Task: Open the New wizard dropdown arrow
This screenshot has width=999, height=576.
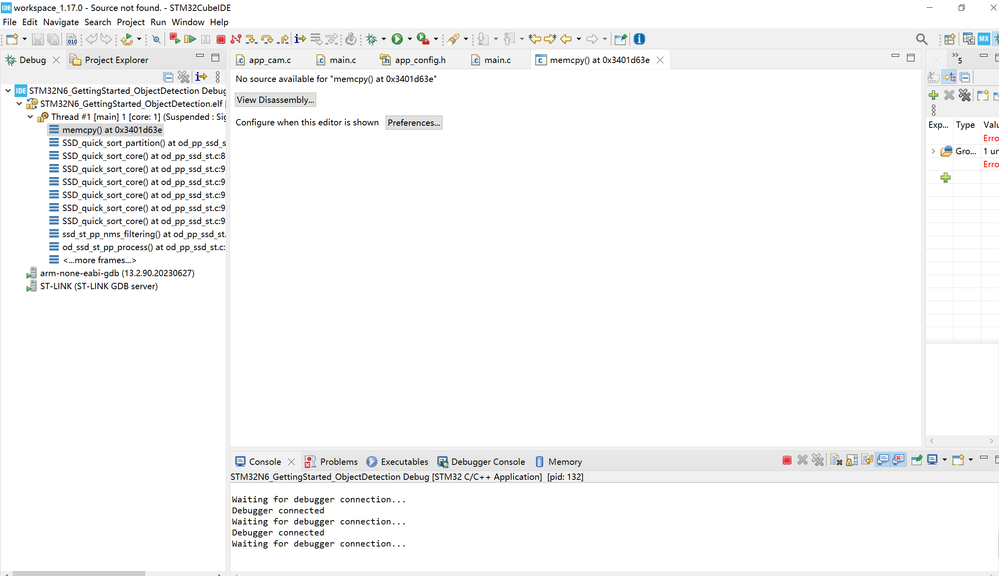Action: click(x=24, y=39)
